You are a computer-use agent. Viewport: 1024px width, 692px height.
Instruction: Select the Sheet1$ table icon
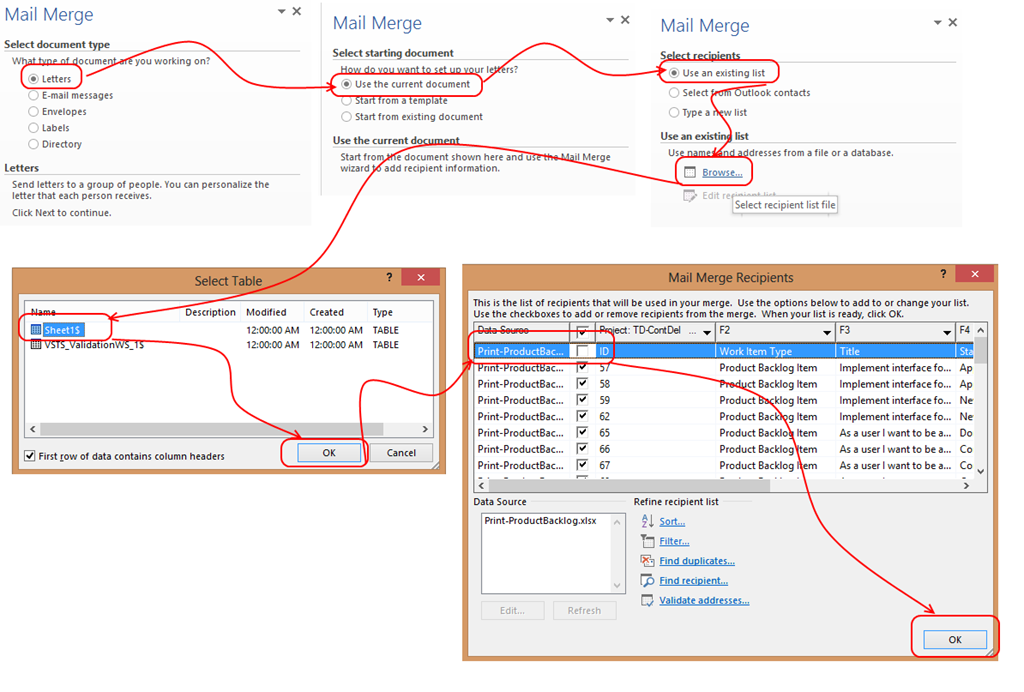[36, 329]
